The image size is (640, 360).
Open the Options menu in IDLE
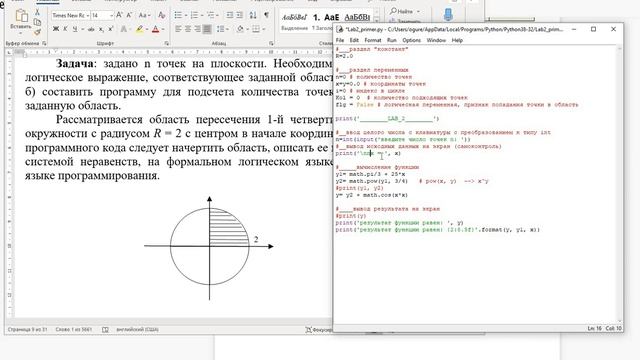point(411,40)
